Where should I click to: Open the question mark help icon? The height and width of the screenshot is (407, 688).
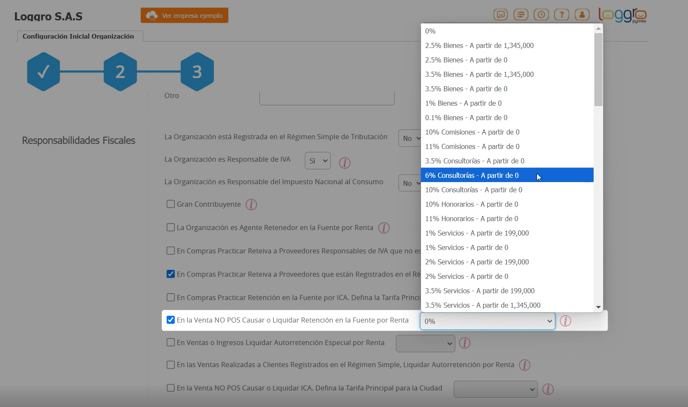pos(562,15)
